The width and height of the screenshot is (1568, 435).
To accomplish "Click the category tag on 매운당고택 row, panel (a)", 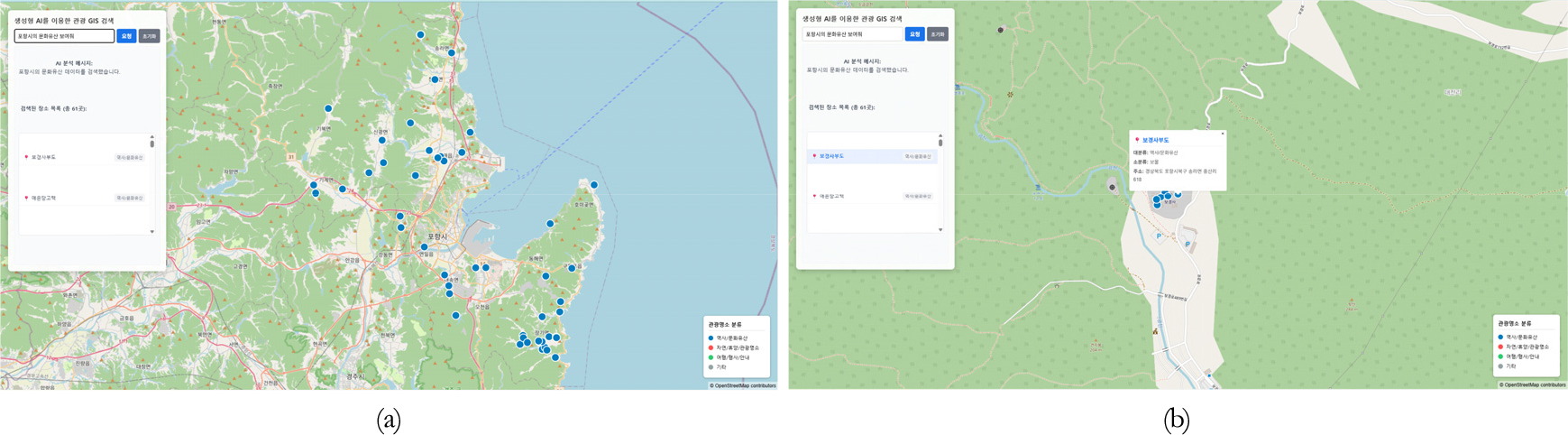I will [x=130, y=198].
